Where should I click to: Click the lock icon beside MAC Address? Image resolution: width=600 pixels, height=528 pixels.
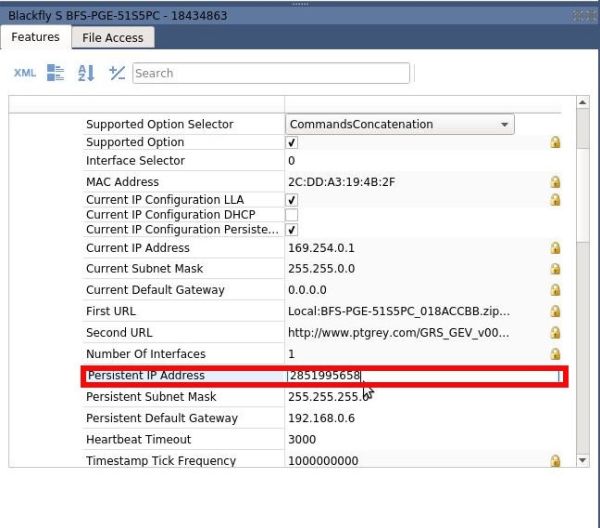[555, 182]
